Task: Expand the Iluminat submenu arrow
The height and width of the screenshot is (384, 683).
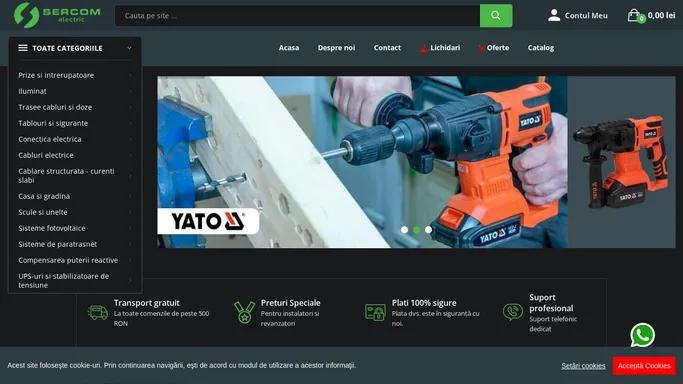Action: tap(130, 91)
